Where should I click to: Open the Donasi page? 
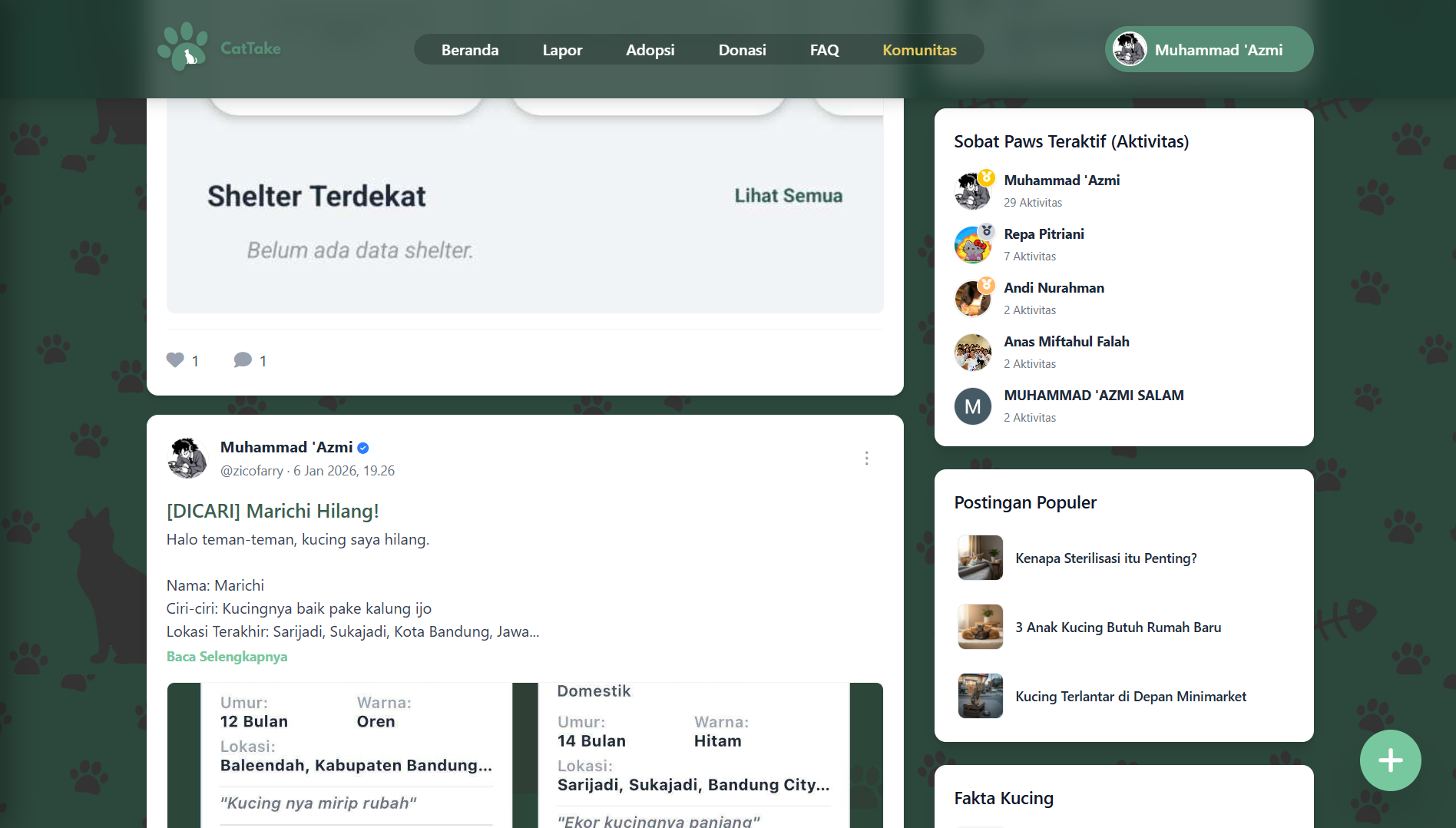(x=742, y=50)
